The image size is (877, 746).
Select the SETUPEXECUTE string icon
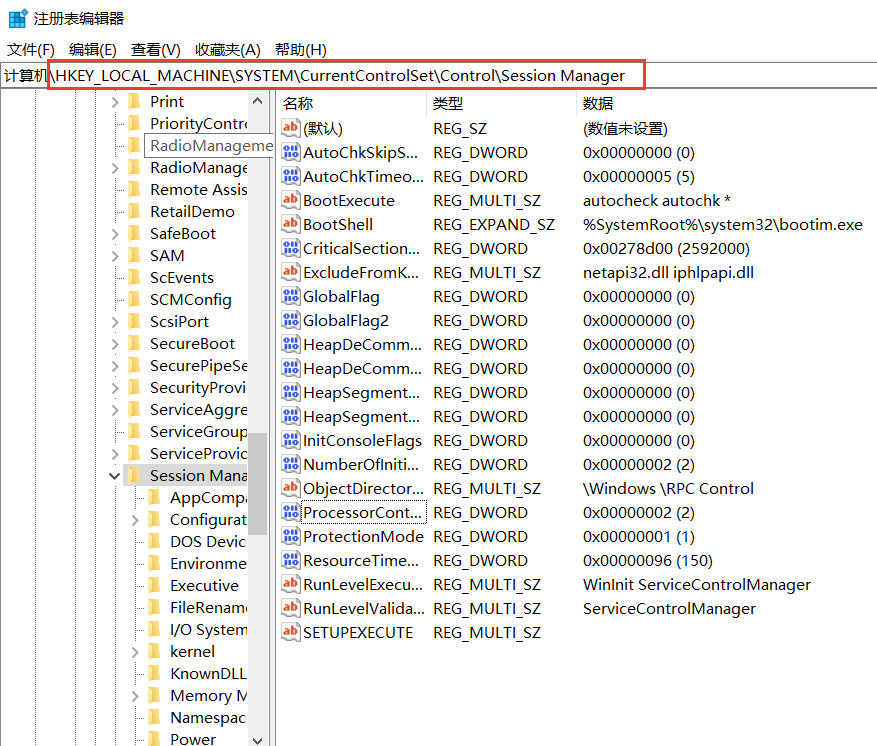coord(290,633)
